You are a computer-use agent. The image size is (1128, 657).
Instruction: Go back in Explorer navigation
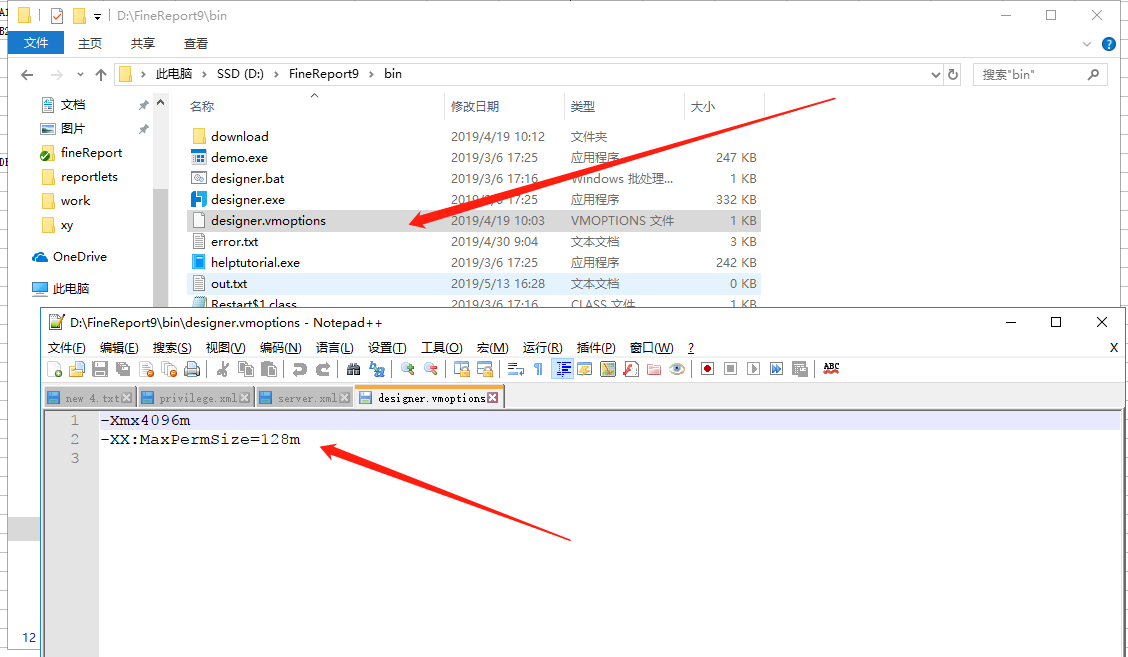pyautogui.click(x=27, y=75)
